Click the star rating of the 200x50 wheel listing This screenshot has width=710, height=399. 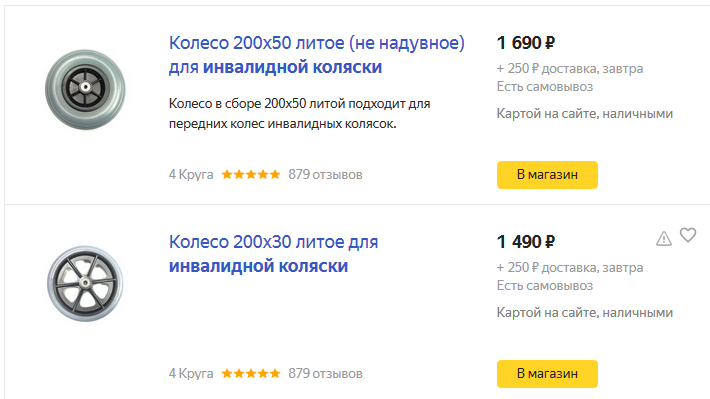coord(251,174)
